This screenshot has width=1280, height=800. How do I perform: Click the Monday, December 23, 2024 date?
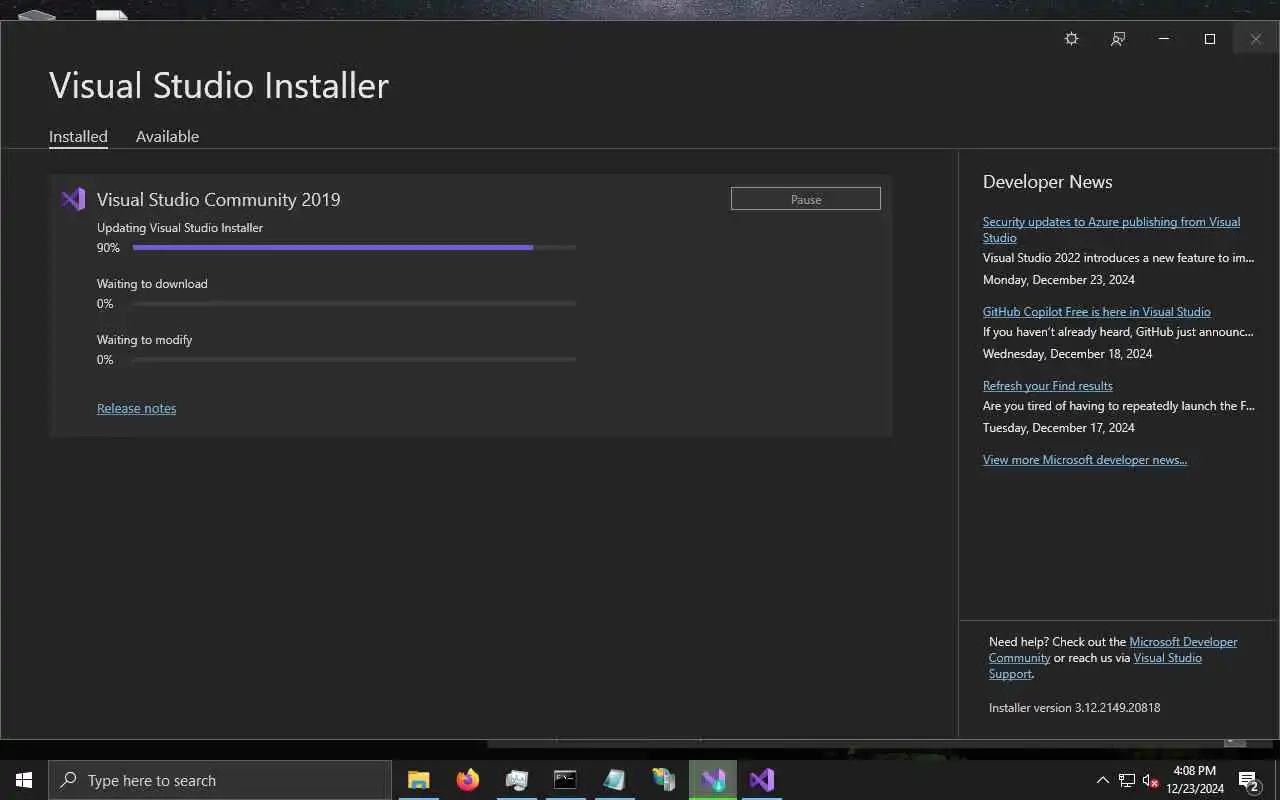tap(1058, 280)
